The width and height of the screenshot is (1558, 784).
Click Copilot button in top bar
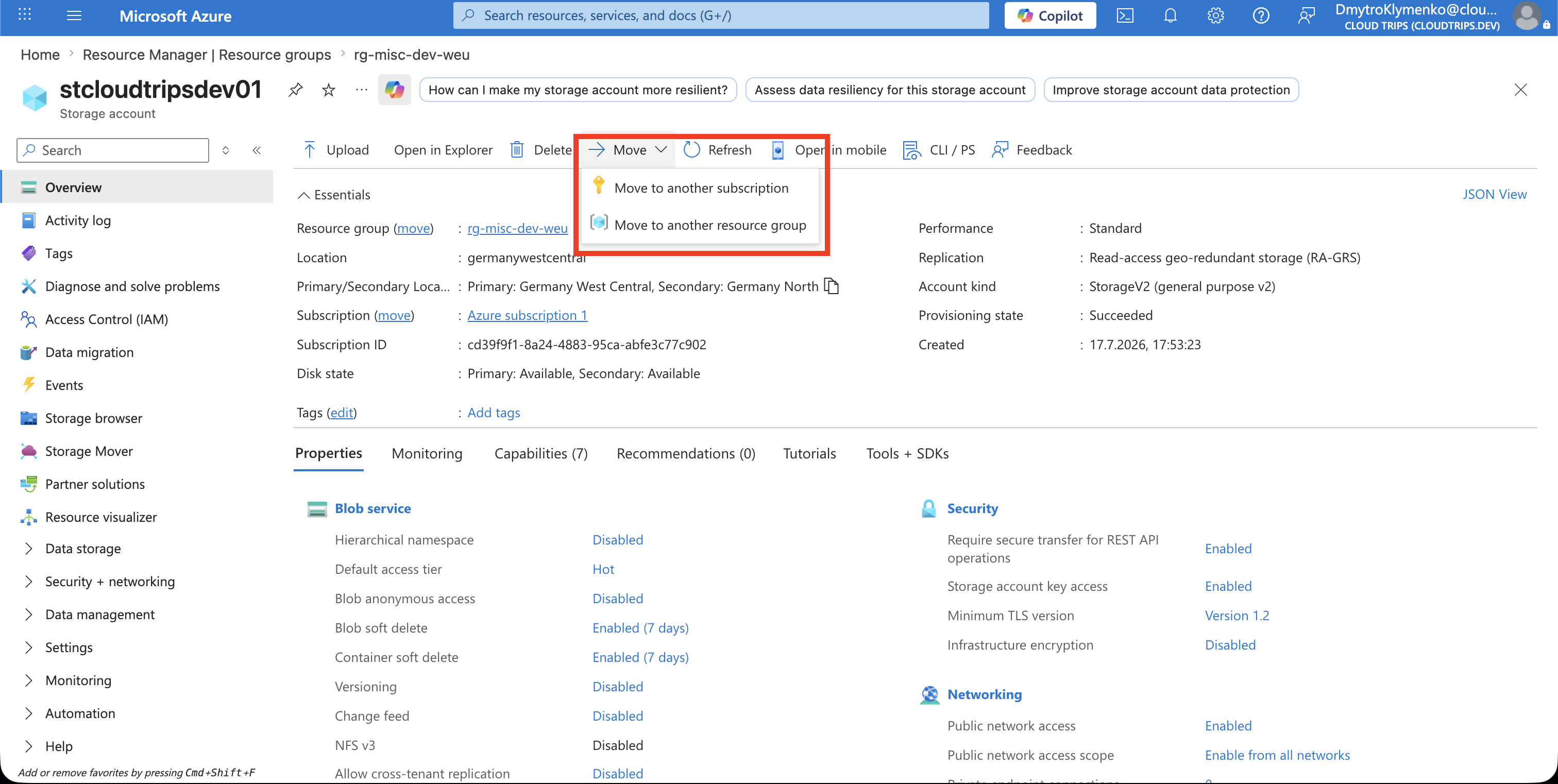click(1050, 16)
